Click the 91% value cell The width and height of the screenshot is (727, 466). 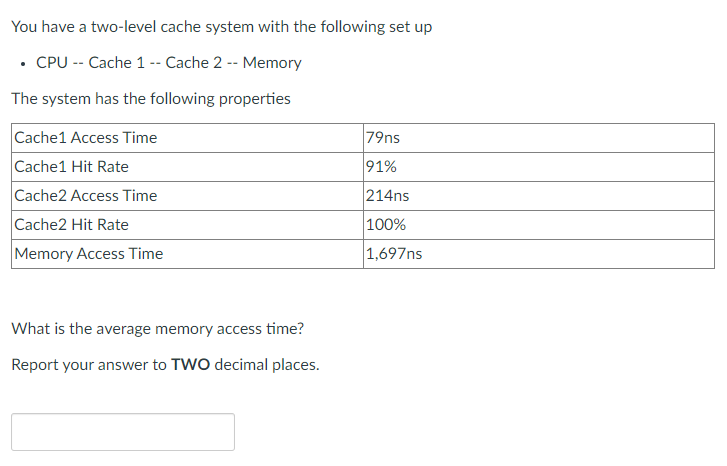539,167
